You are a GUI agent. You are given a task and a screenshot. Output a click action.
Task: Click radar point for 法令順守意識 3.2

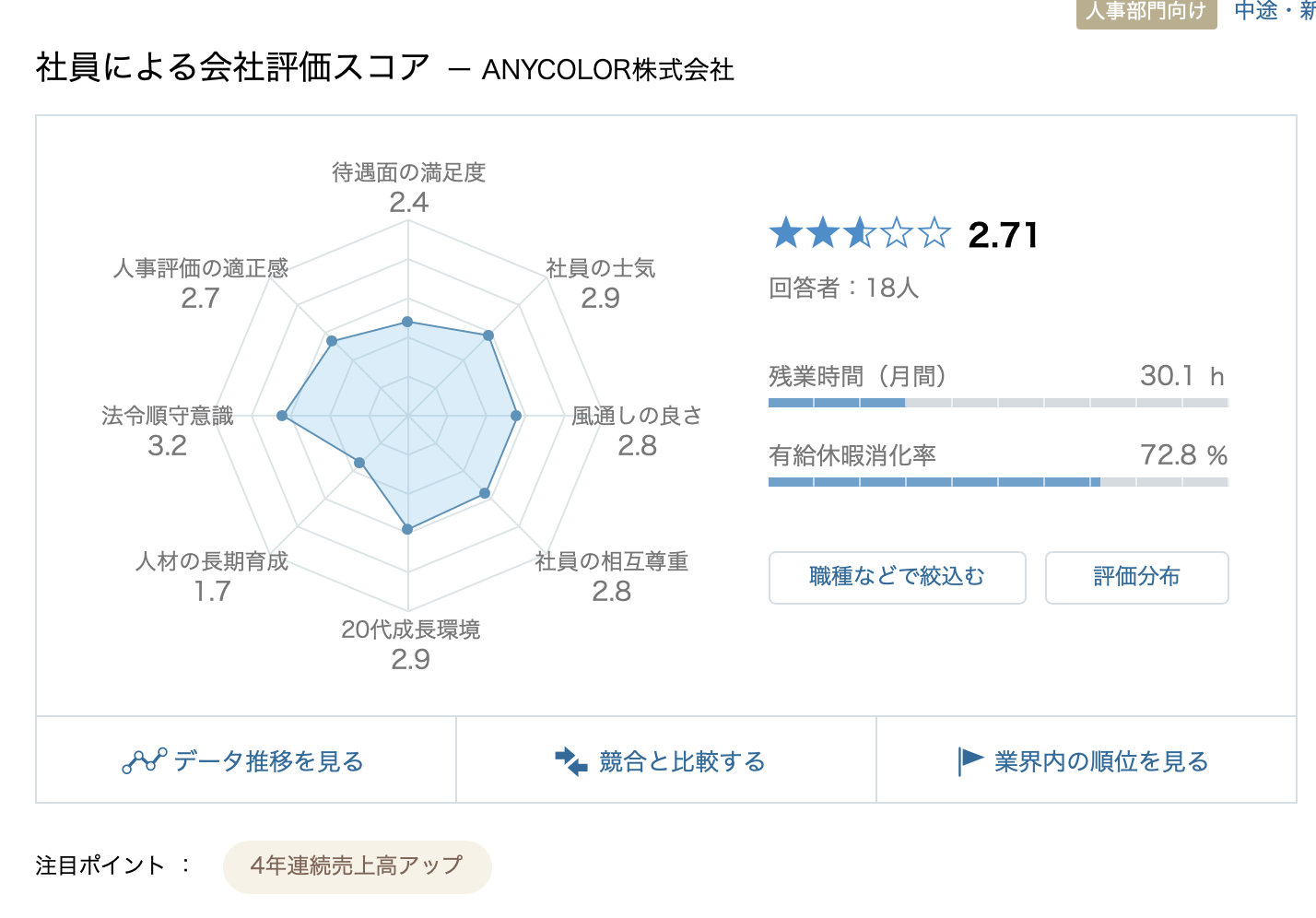(x=283, y=417)
